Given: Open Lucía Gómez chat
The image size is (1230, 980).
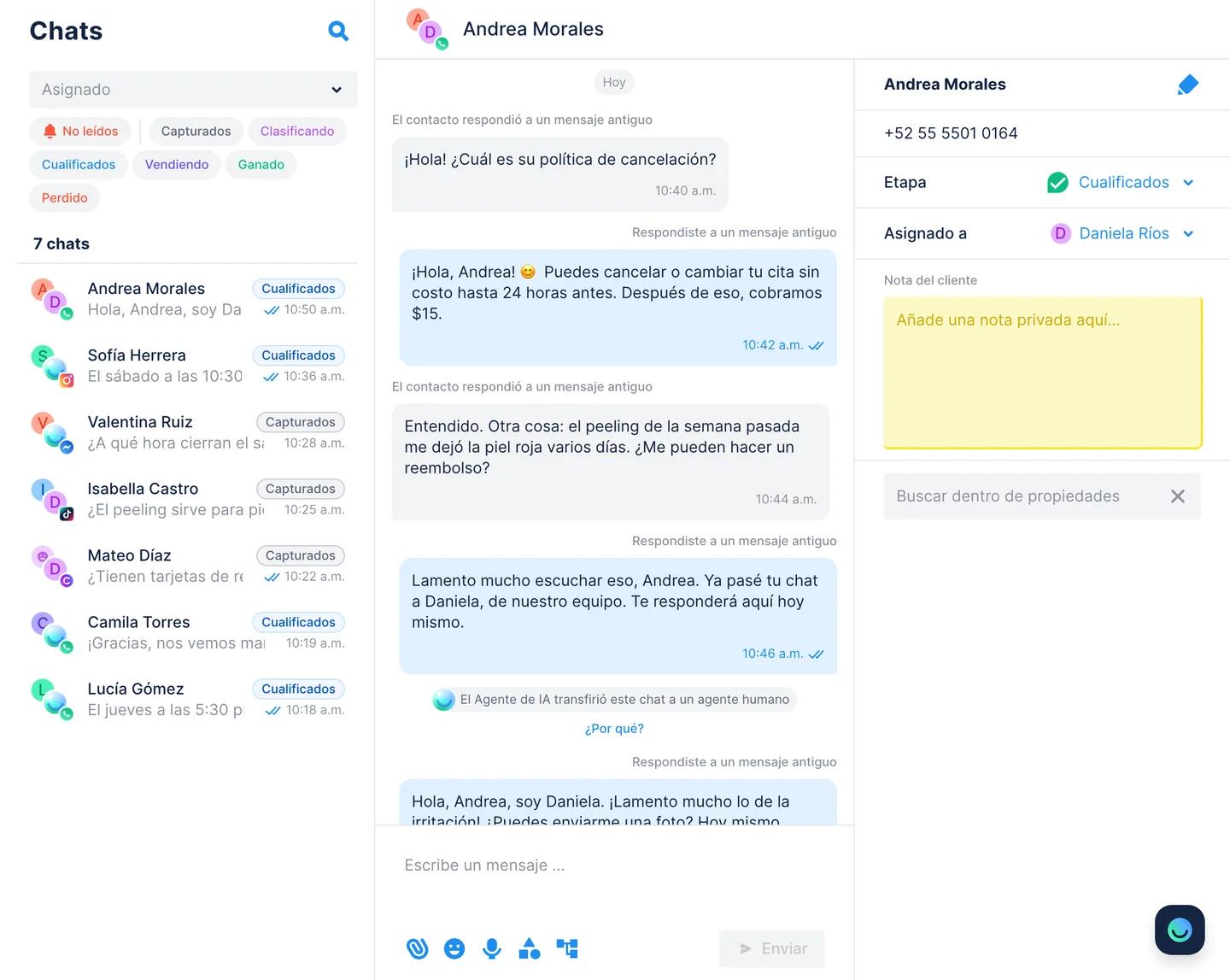Looking at the screenshot, I should [188, 699].
